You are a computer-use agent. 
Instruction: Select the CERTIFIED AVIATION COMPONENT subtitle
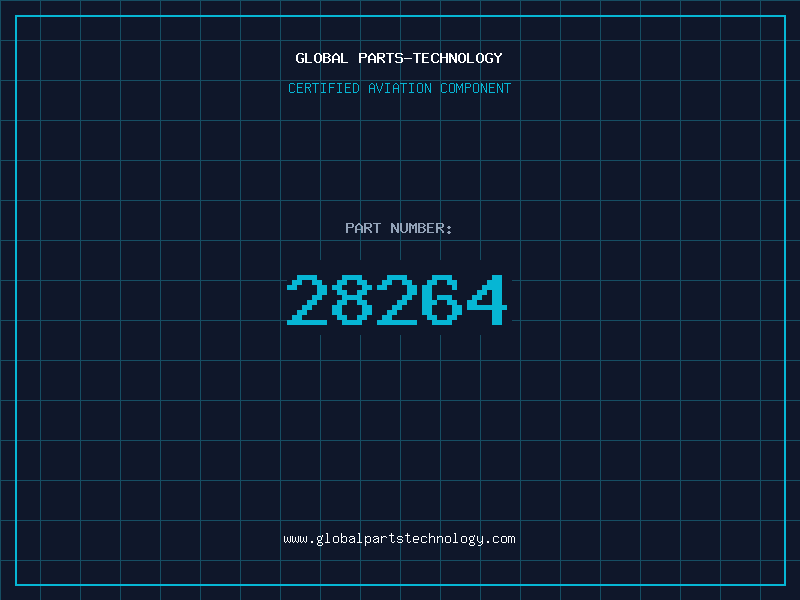coord(399,88)
